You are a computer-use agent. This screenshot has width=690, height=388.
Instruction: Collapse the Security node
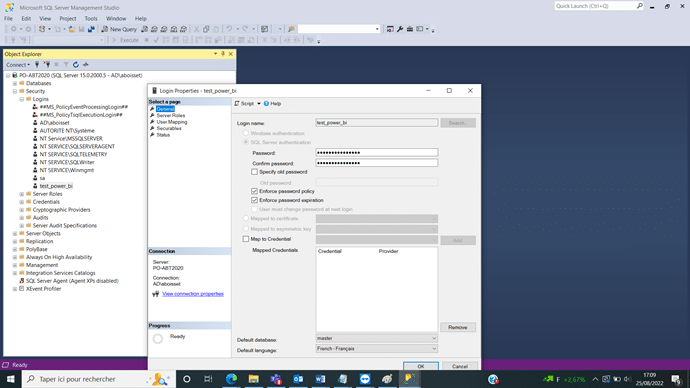point(15,91)
